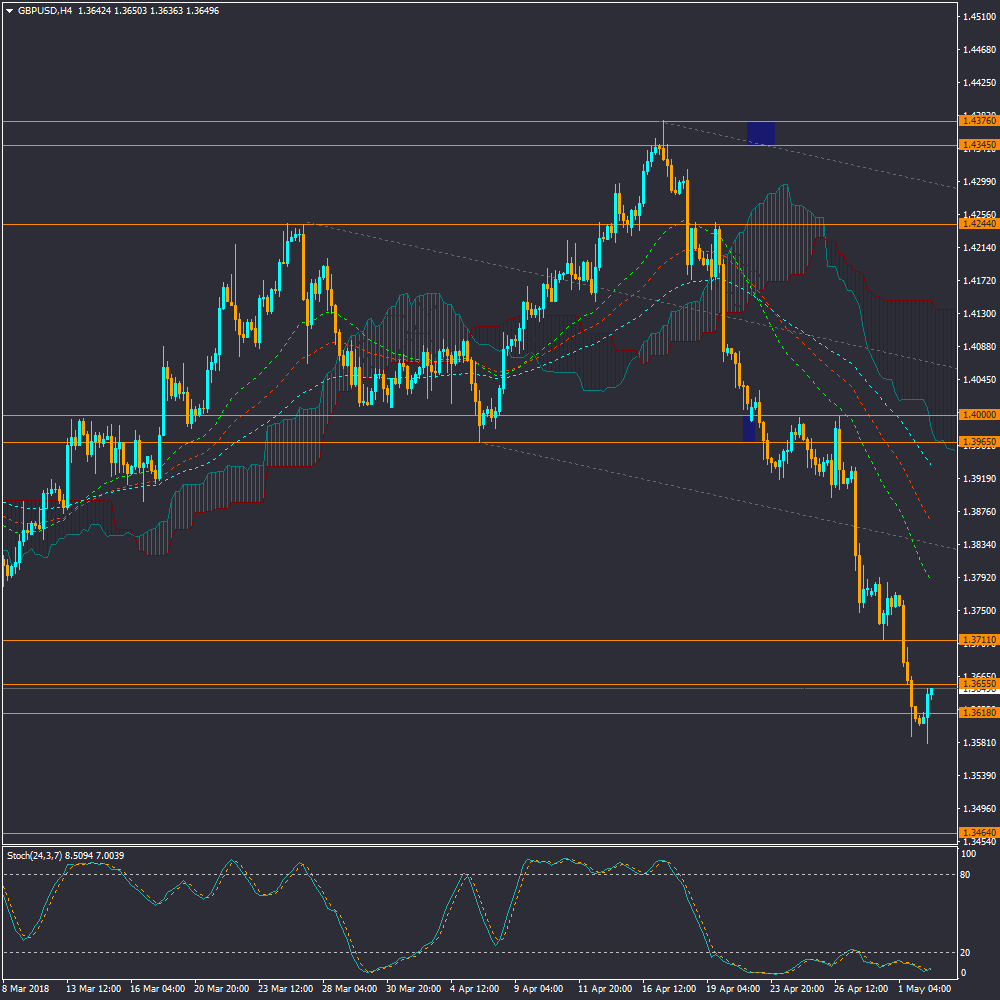Click the small blue rectangle near 1.40000 line
This screenshot has height=1000, width=1000.
pos(749,429)
